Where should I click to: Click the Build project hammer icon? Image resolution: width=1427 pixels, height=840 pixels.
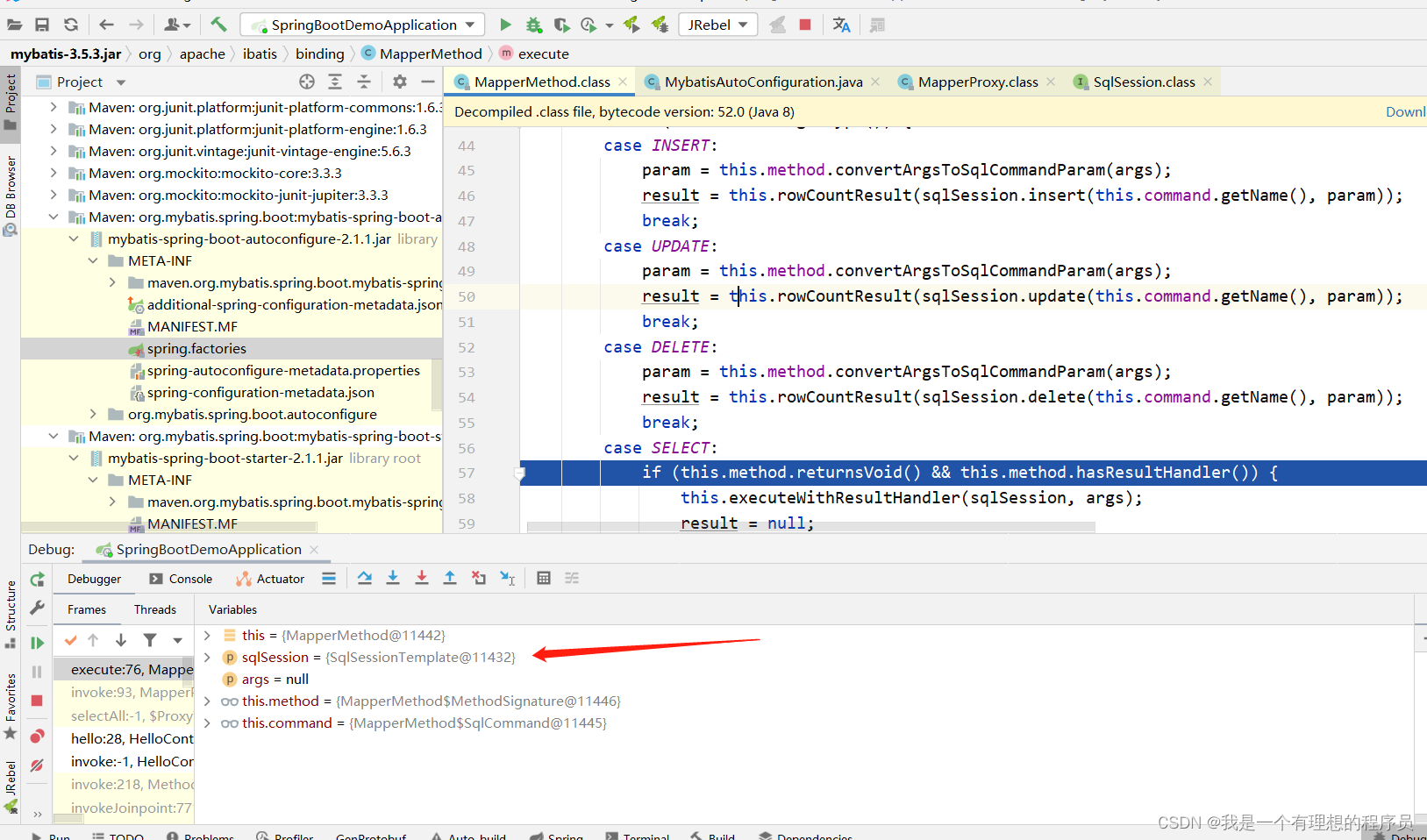(x=218, y=25)
